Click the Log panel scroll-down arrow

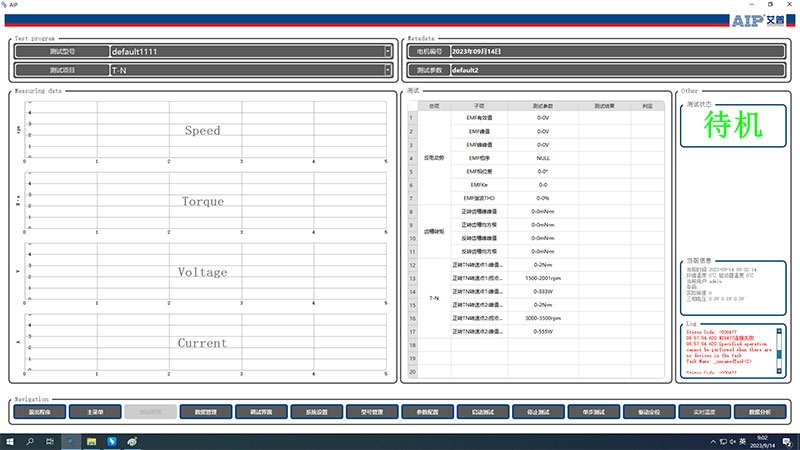[781, 371]
